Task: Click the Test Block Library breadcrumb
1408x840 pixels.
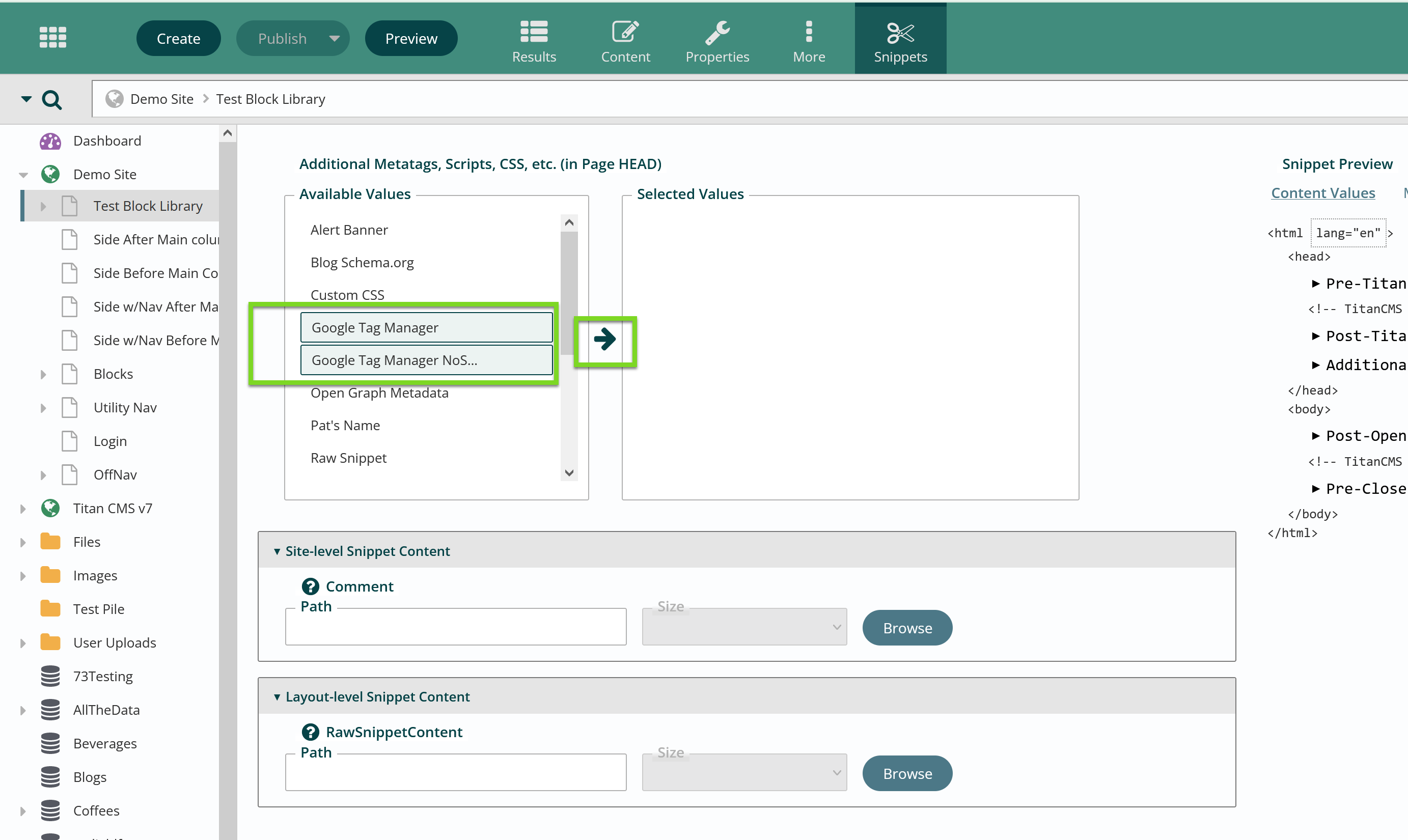Action: 270,99
